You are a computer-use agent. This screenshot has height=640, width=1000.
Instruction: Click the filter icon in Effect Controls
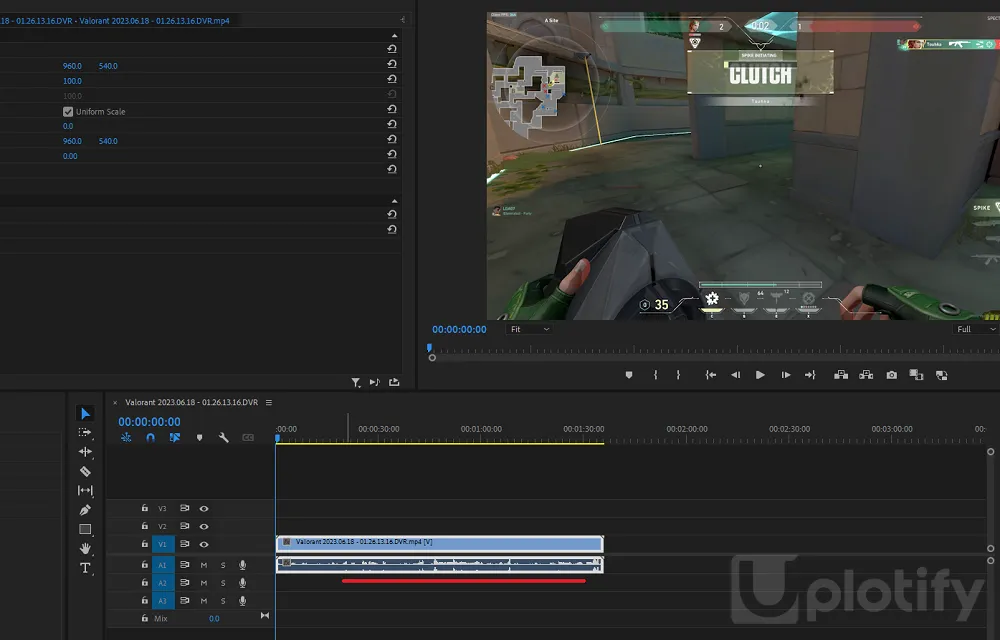tap(355, 382)
